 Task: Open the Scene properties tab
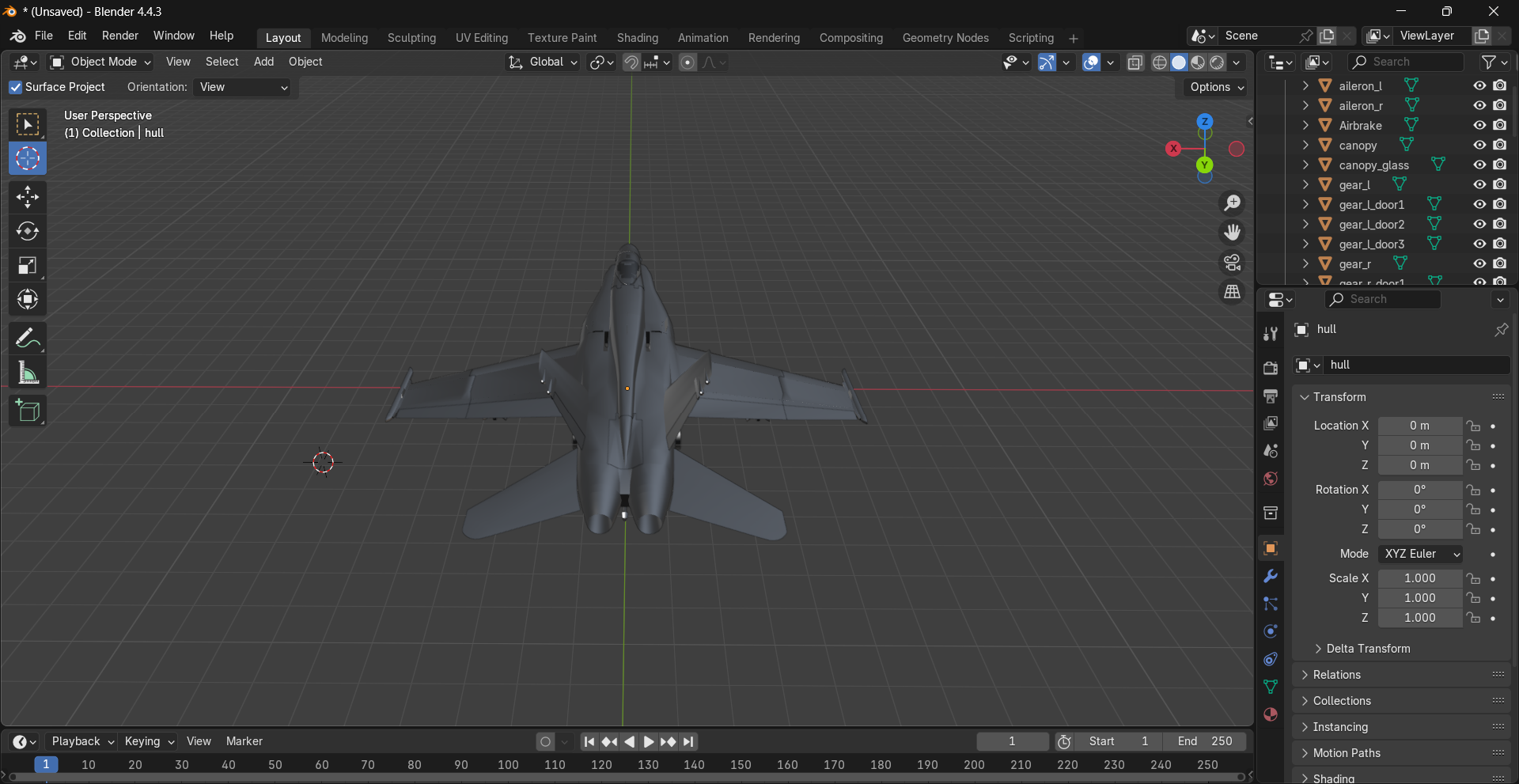[x=1271, y=451]
